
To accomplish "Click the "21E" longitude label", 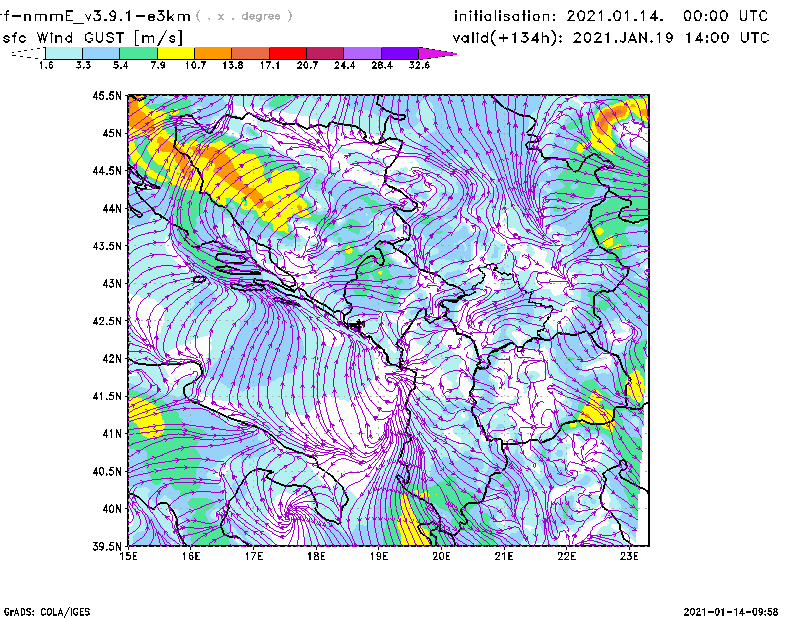I will 504,557.
